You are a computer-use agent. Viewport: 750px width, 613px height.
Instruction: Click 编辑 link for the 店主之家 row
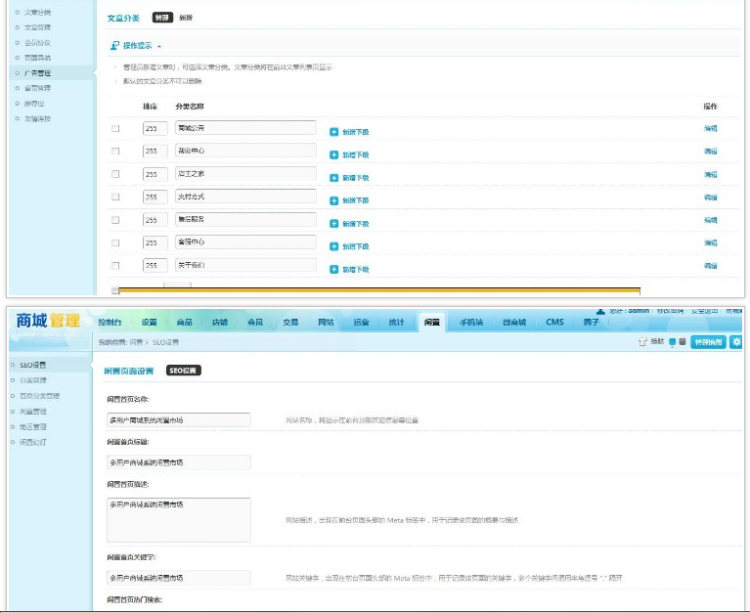pos(710,174)
